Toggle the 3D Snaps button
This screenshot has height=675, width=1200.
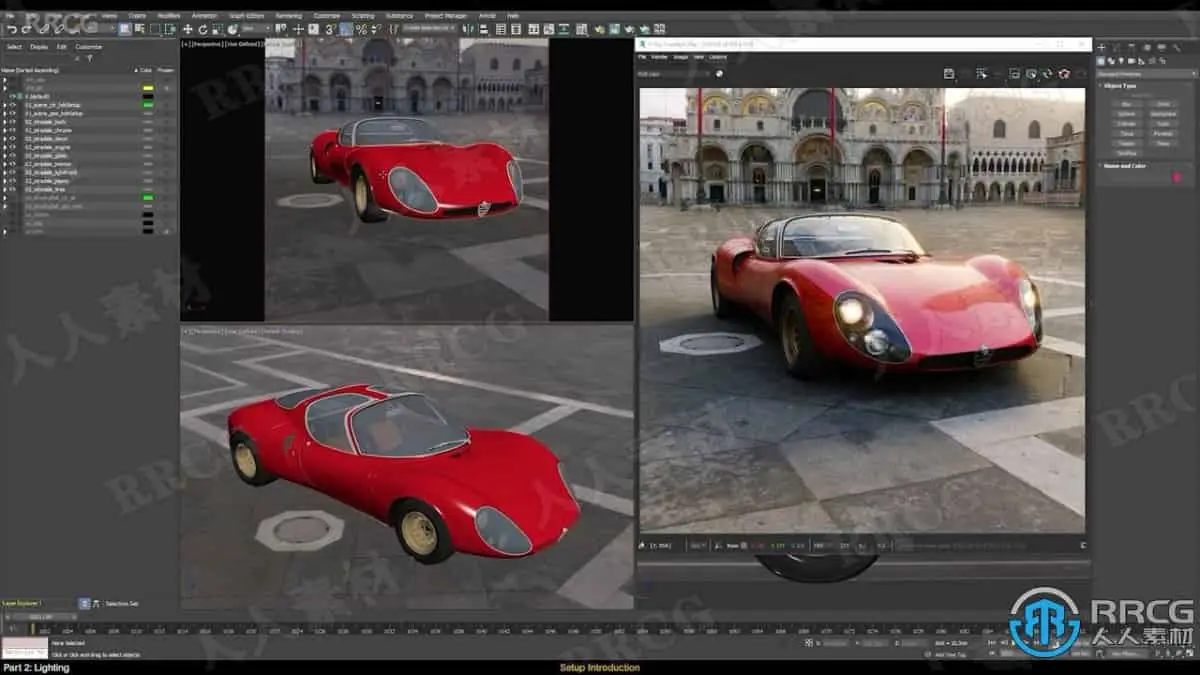tap(329, 30)
